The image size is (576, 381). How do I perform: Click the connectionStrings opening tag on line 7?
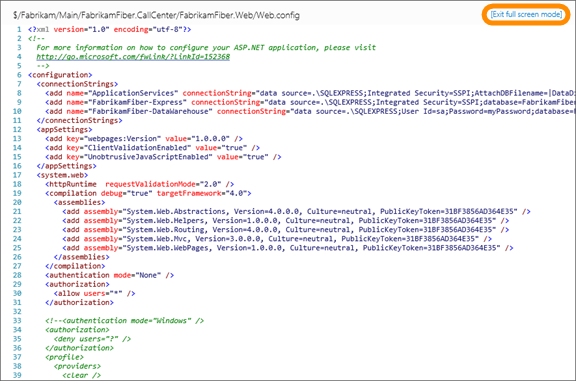(x=77, y=84)
